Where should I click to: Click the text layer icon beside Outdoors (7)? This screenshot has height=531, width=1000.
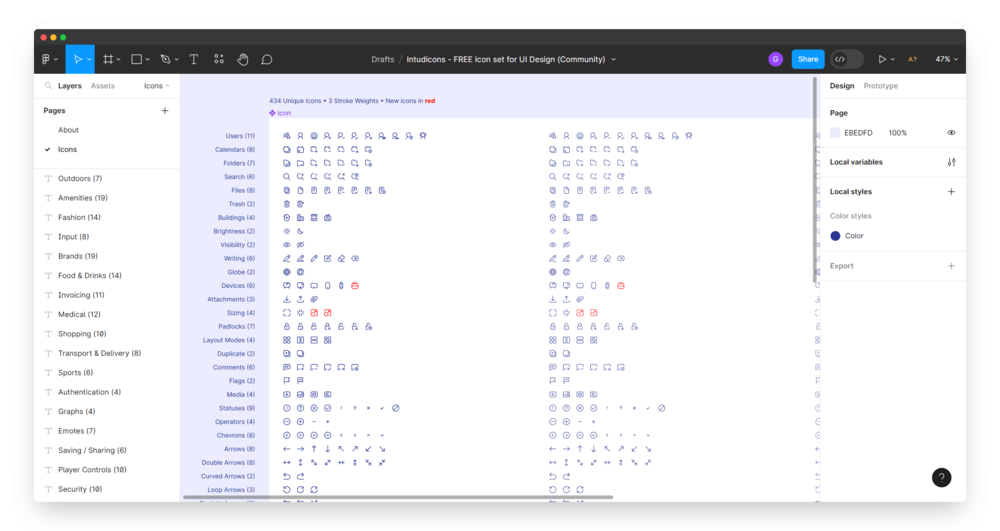tap(48, 178)
